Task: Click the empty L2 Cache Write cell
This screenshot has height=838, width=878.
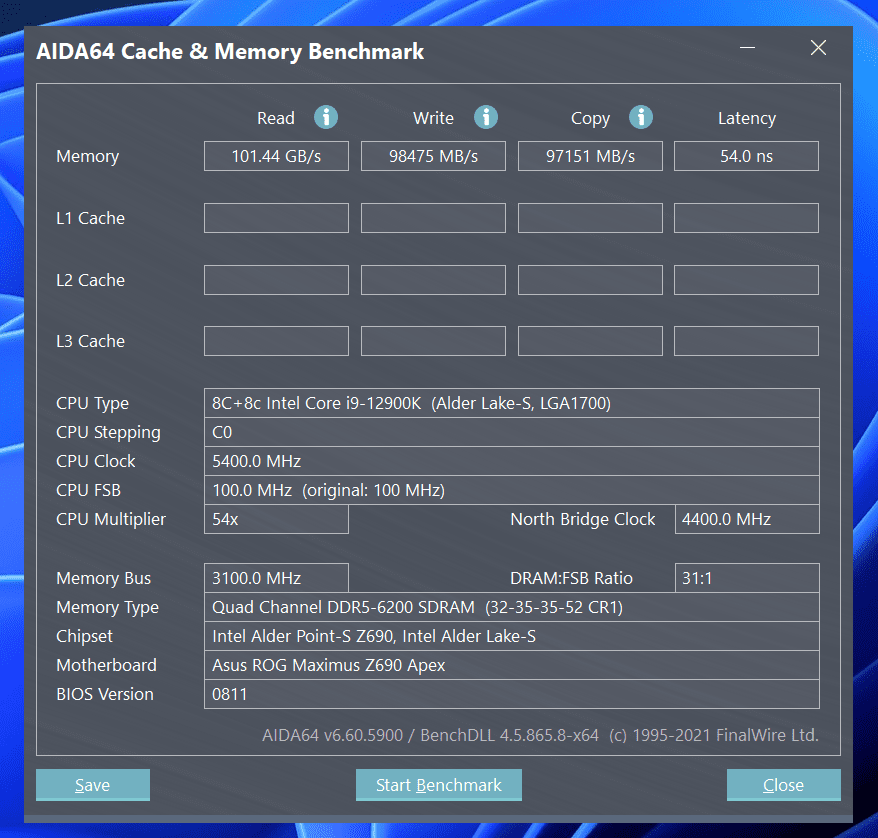Action: (x=433, y=280)
